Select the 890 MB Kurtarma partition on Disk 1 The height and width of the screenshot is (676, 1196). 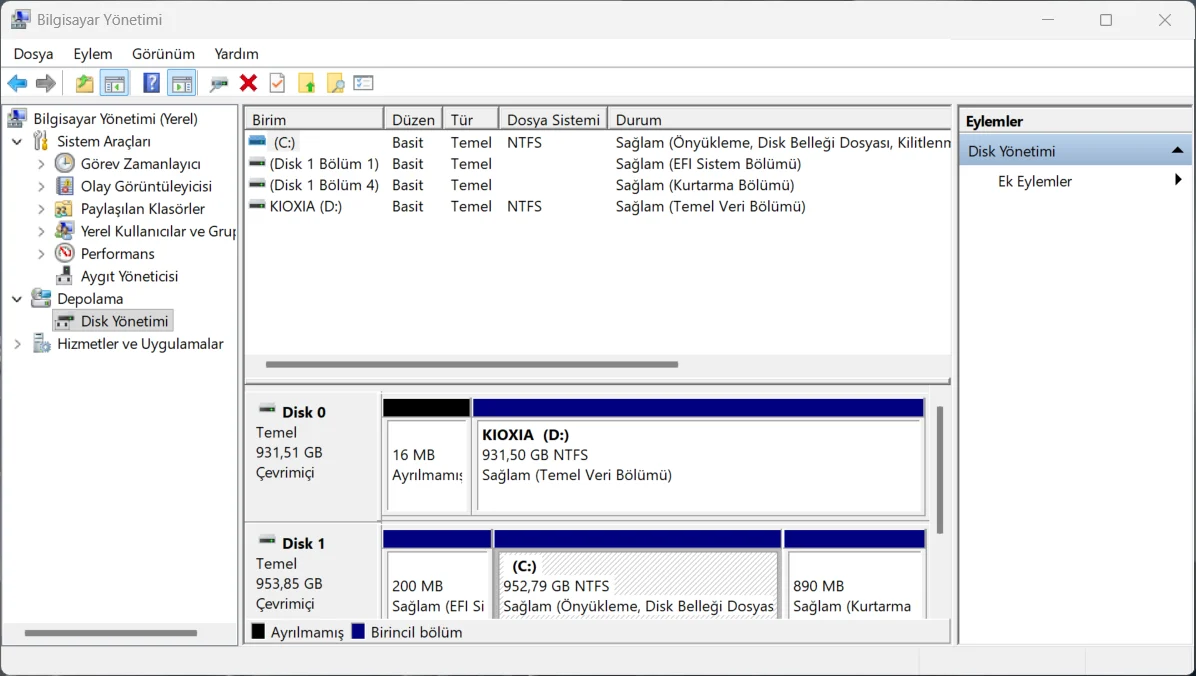point(854,575)
